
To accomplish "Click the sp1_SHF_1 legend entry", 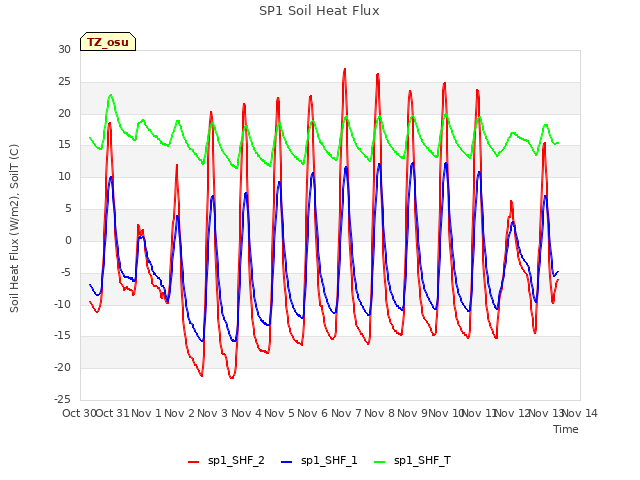I will [x=319, y=461].
